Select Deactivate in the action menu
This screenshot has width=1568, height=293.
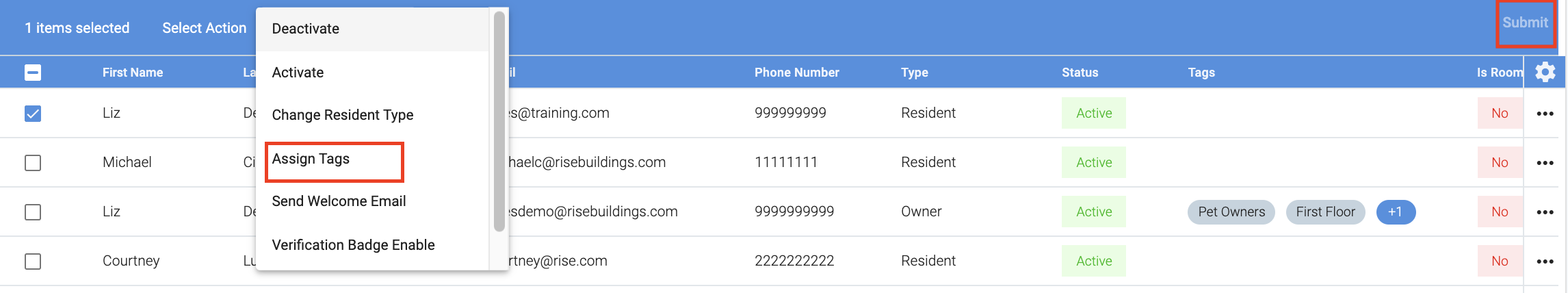tap(306, 29)
